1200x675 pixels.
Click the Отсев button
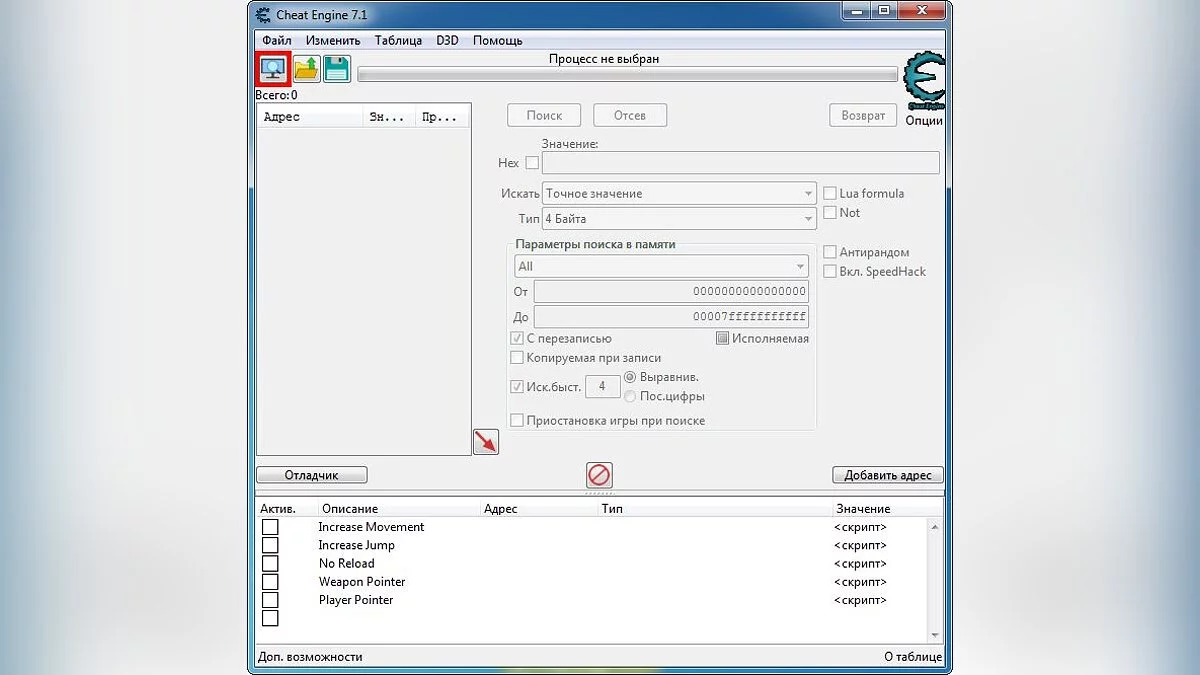tap(630, 115)
